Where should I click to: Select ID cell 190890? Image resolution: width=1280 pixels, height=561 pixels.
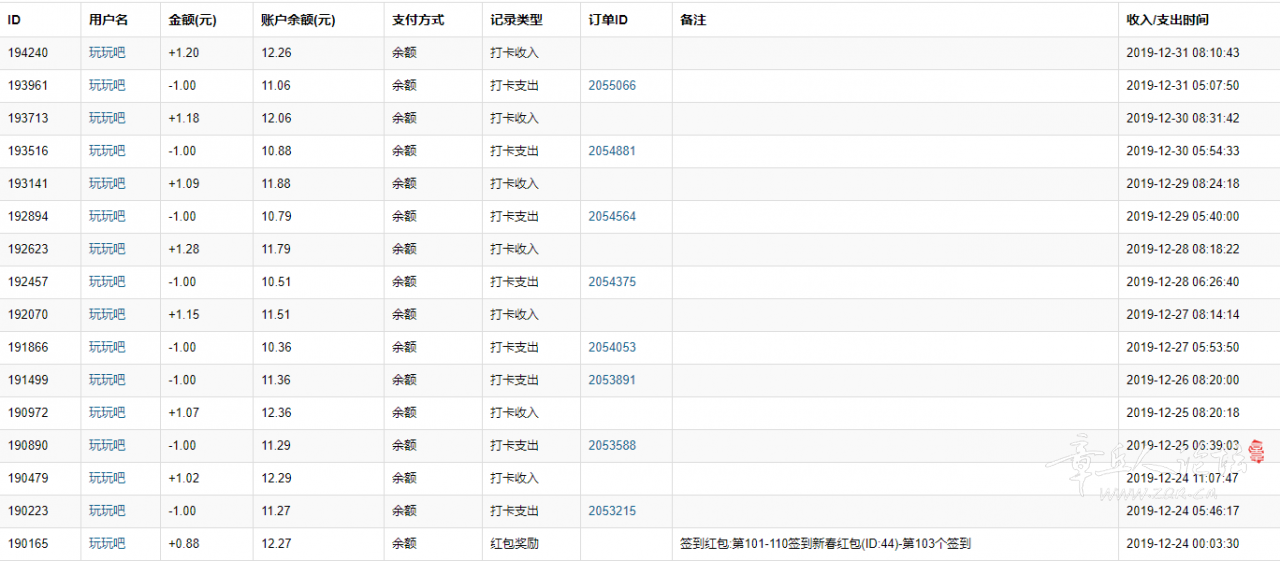27,446
